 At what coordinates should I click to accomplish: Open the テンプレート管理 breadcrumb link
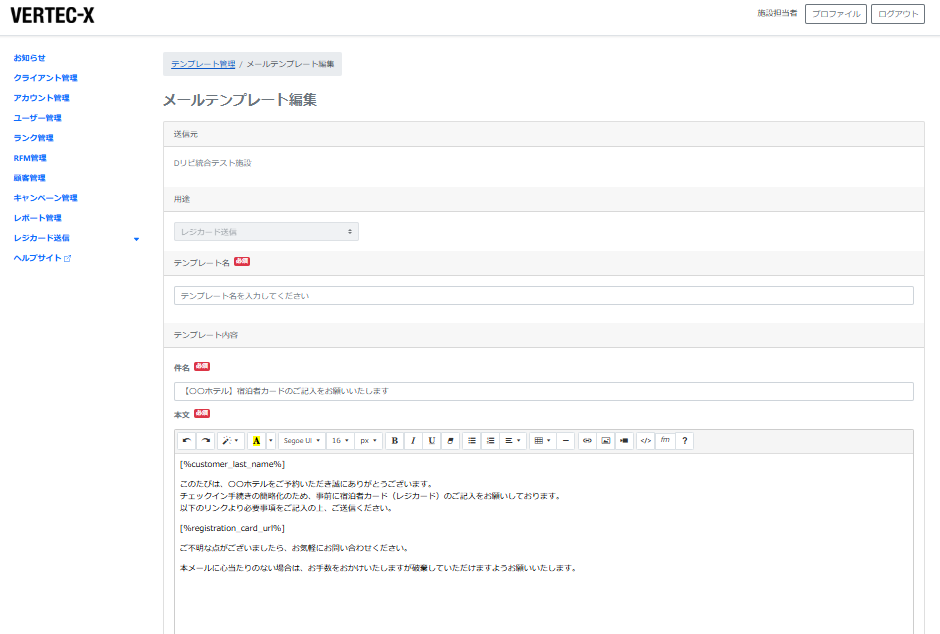(x=203, y=64)
